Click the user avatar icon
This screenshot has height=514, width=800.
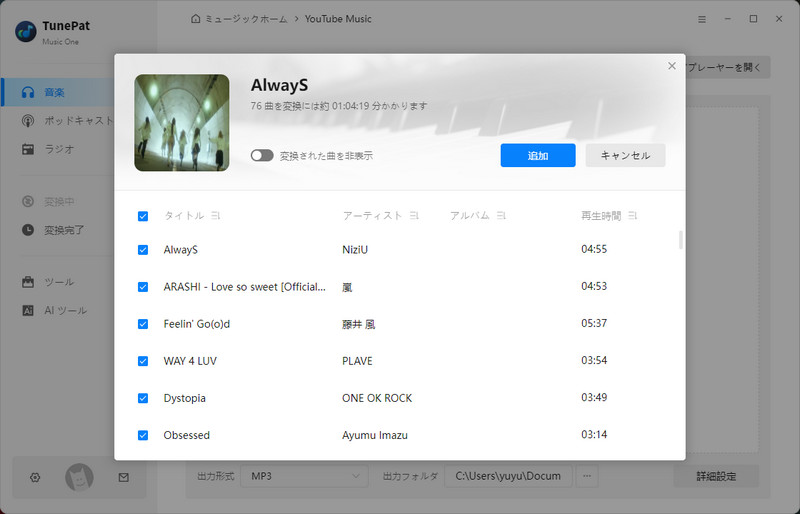[79, 477]
